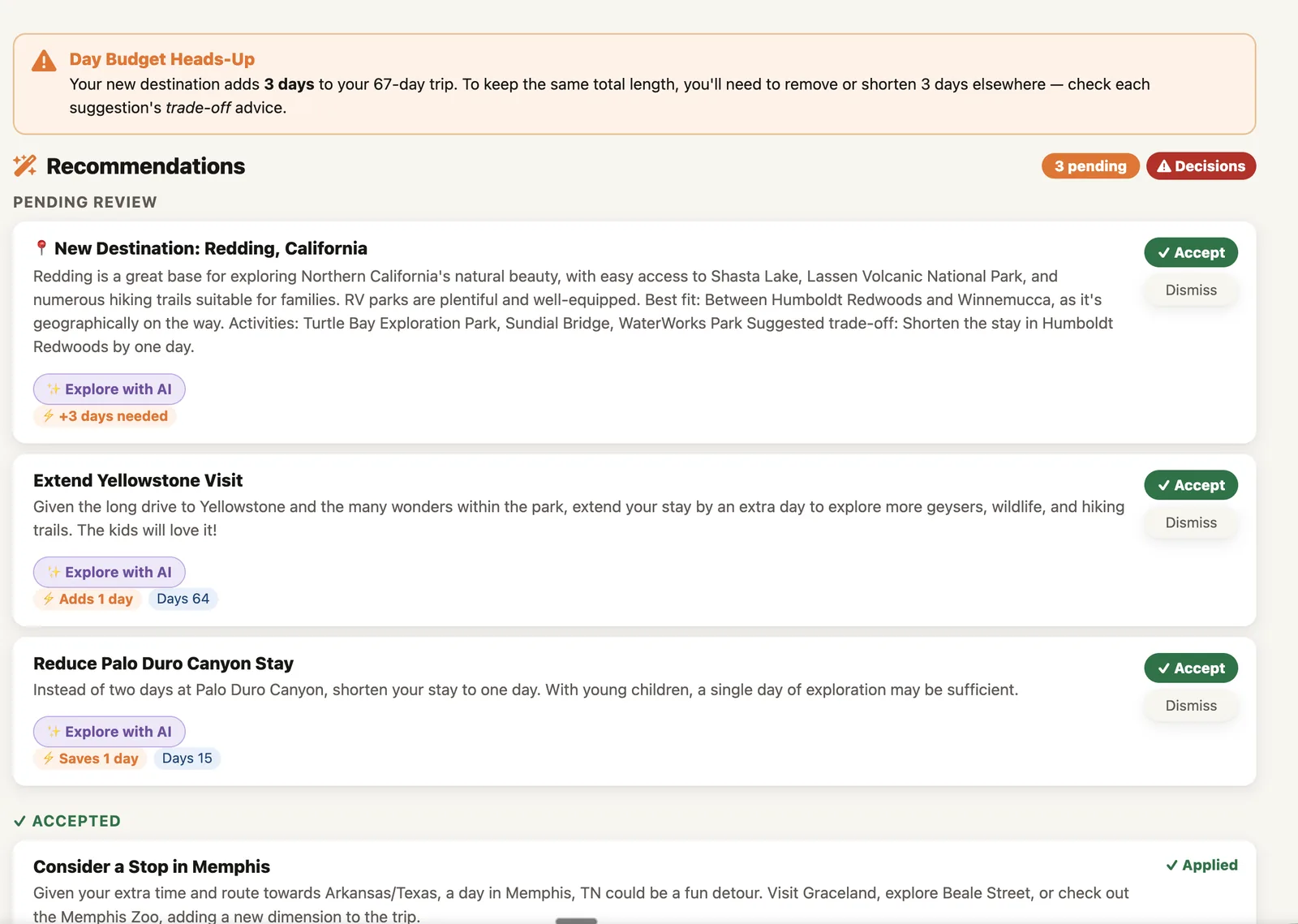Image resolution: width=1298 pixels, height=924 pixels.
Task: Click the red pin icon for Redding destination
Action: pyautogui.click(x=41, y=247)
